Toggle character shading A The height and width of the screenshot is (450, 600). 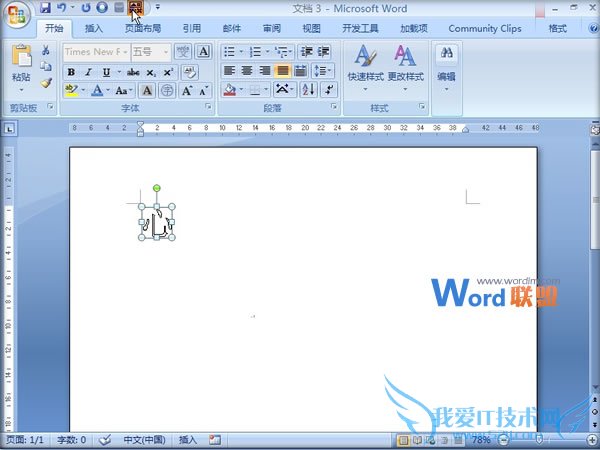[x=147, y=91]
